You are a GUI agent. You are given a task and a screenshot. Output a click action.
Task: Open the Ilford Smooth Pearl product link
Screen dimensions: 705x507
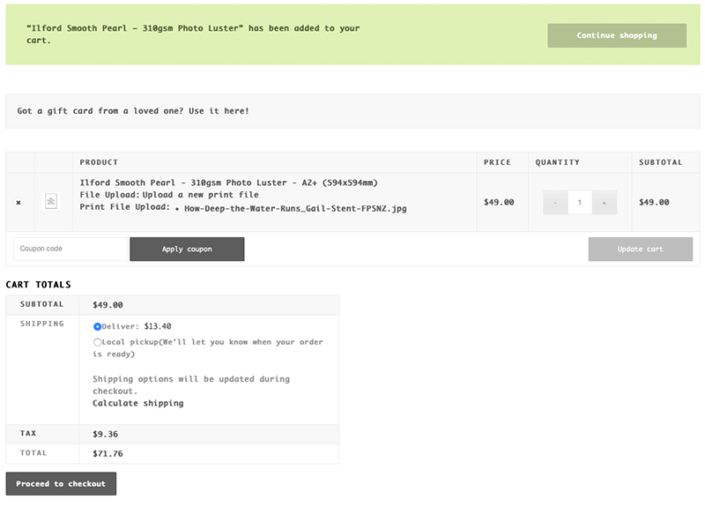[228, 182]
